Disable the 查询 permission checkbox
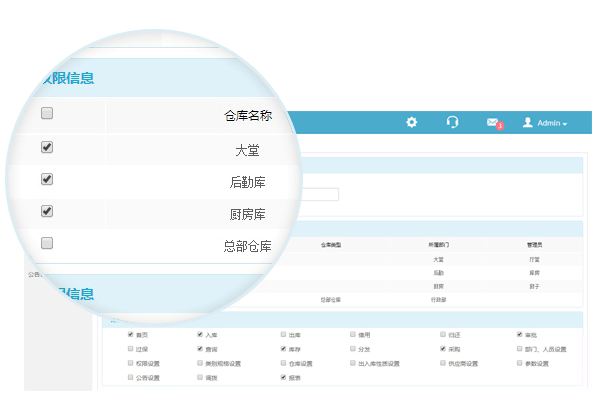The height and width of the screenshot is (416, 600). tap(200, 349)
